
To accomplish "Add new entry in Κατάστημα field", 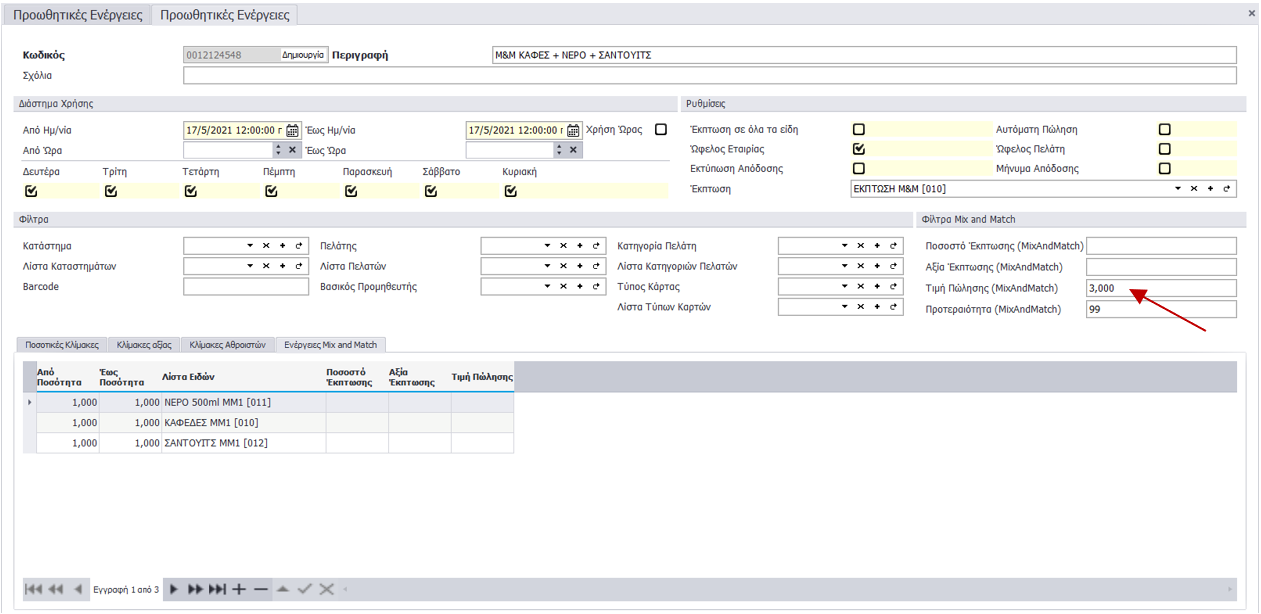I will pyautogui.click(x=283, y=246).
